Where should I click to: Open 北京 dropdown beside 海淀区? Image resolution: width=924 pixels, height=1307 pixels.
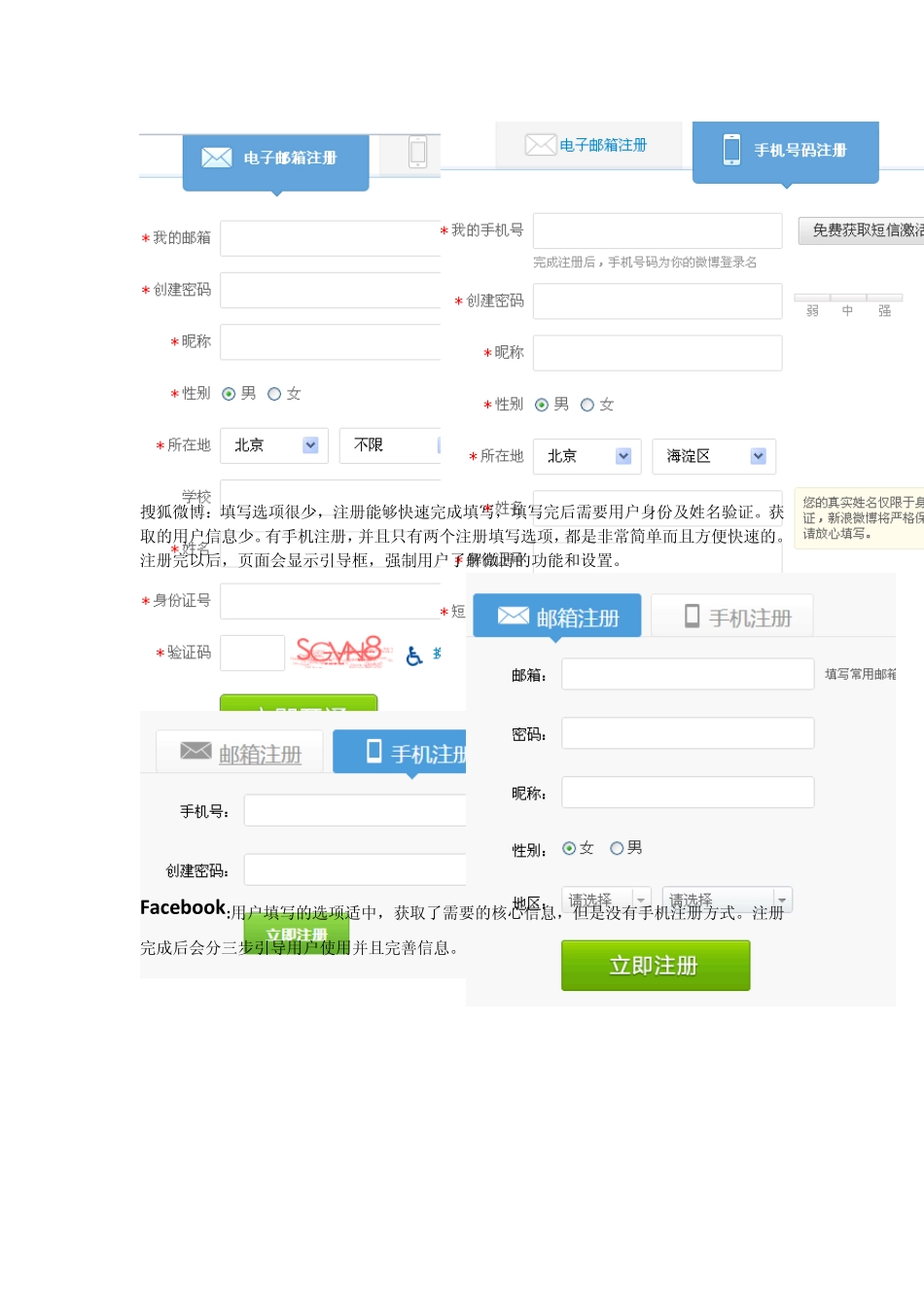[587, 456]
